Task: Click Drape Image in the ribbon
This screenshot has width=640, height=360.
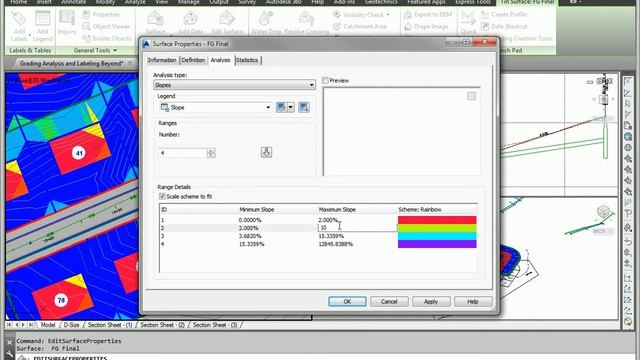Action: pos(426,27)
